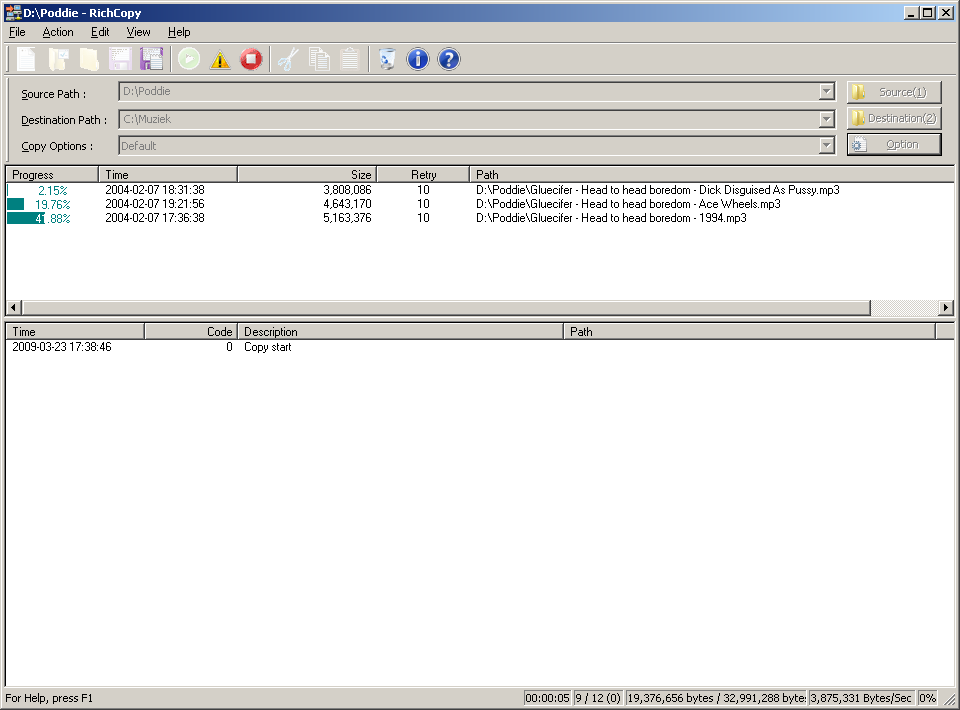This screenshot has width=960, height=710.
Task: Click the New document toolbar icon
Action: pyautogui.click(x=26, y=59)
